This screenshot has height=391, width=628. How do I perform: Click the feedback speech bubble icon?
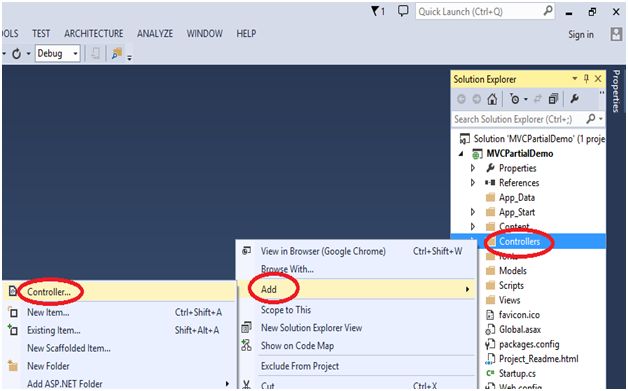click(403, 11)
